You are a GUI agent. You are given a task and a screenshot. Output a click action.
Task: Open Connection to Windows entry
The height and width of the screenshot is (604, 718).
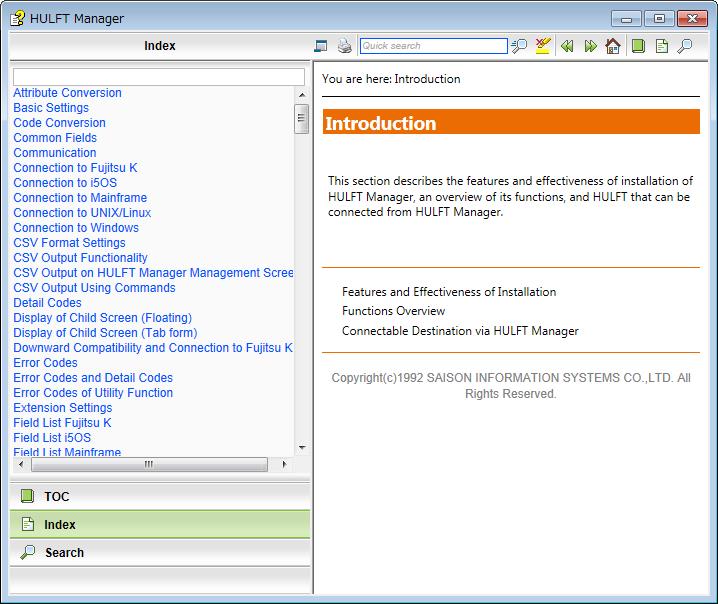76,228
